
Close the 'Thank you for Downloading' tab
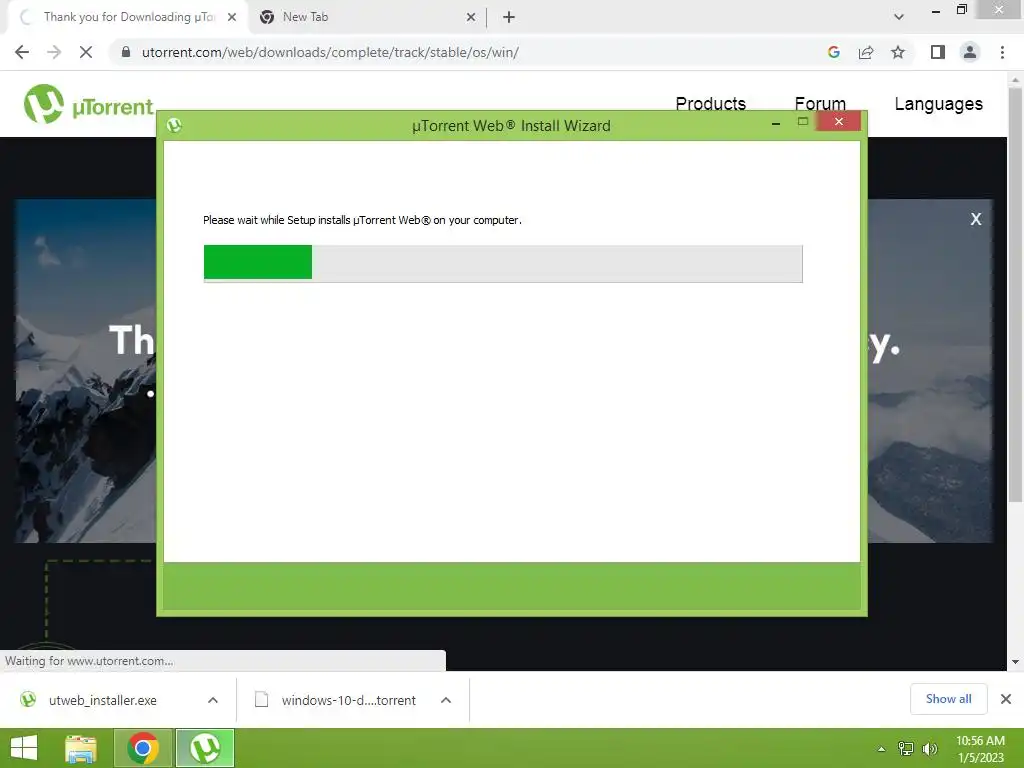coord(232,17)
